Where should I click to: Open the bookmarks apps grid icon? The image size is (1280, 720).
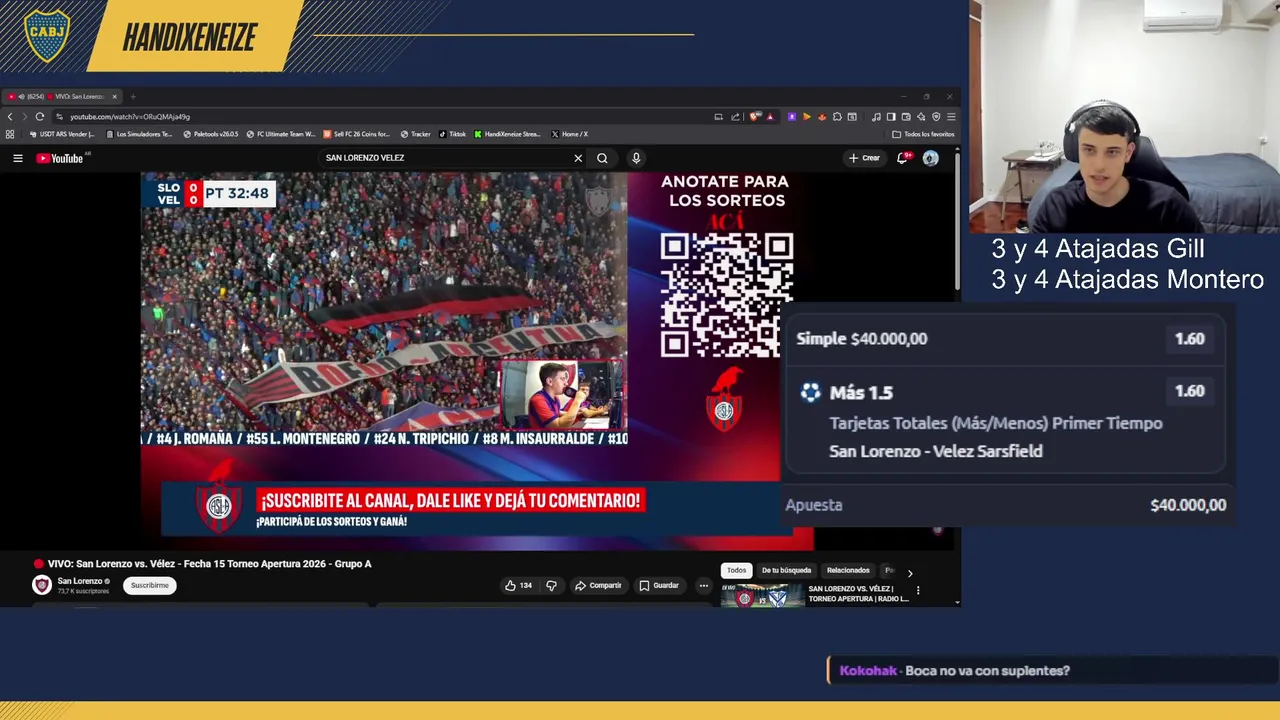tap(10, 134)
